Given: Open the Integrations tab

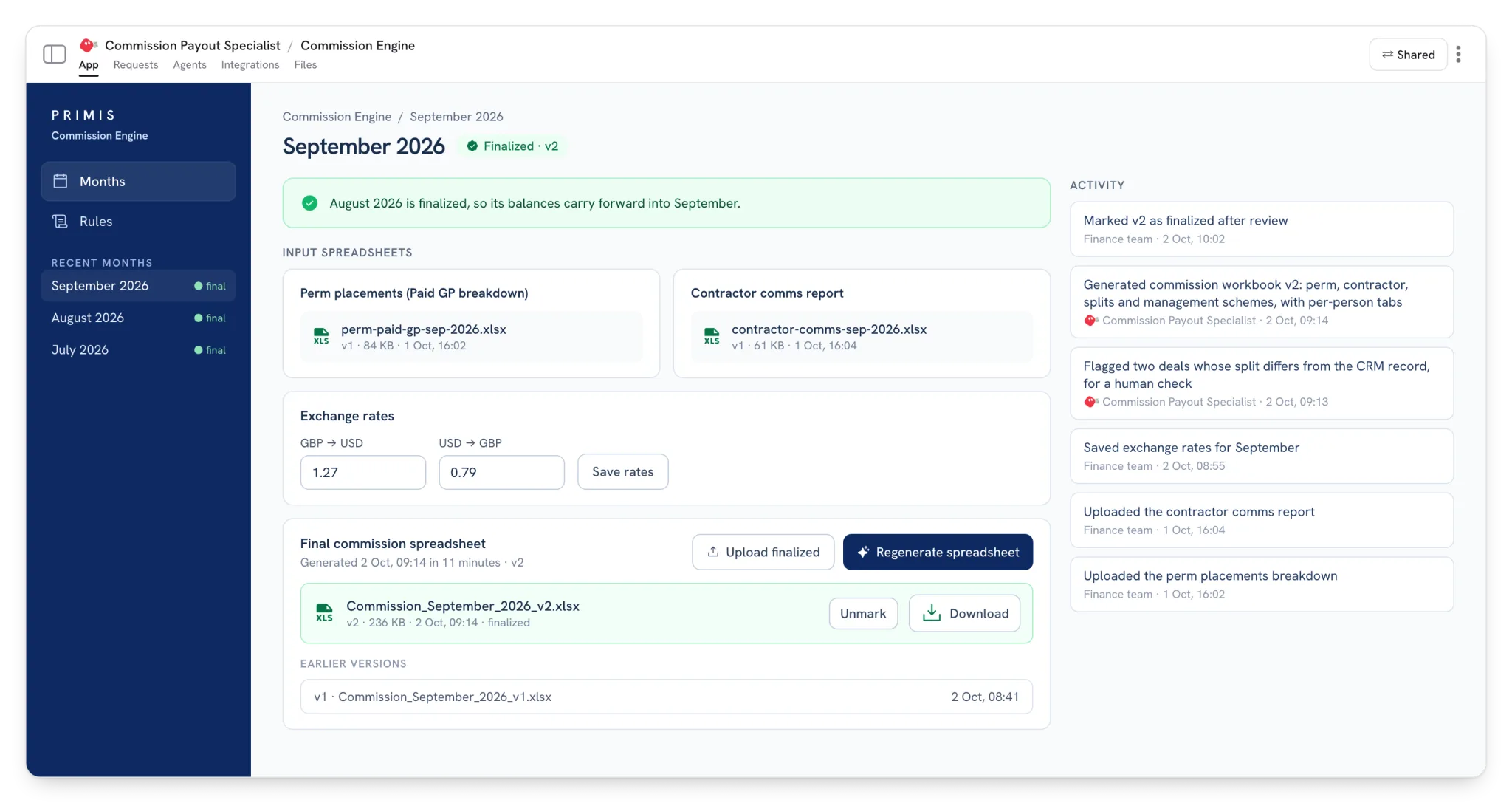Looking at the screenshot, I should pyautogui.click(x=250, y=65).
